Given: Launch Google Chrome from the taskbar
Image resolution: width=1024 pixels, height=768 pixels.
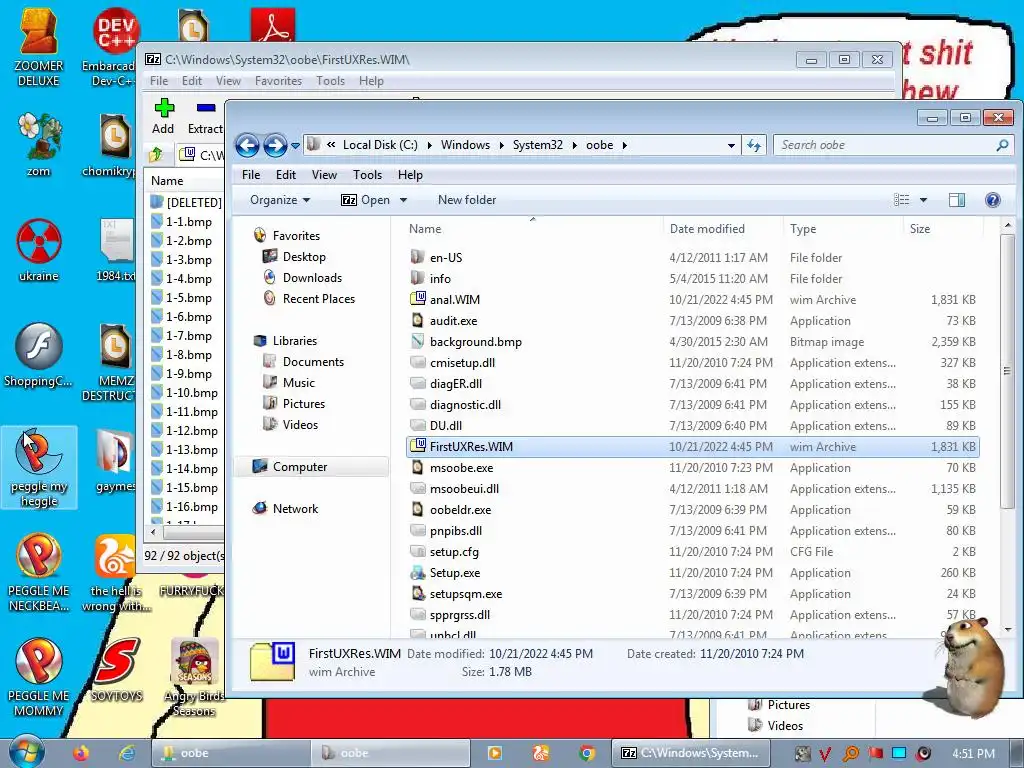Looking at the screenshot, I should click(x=586, y=753).
